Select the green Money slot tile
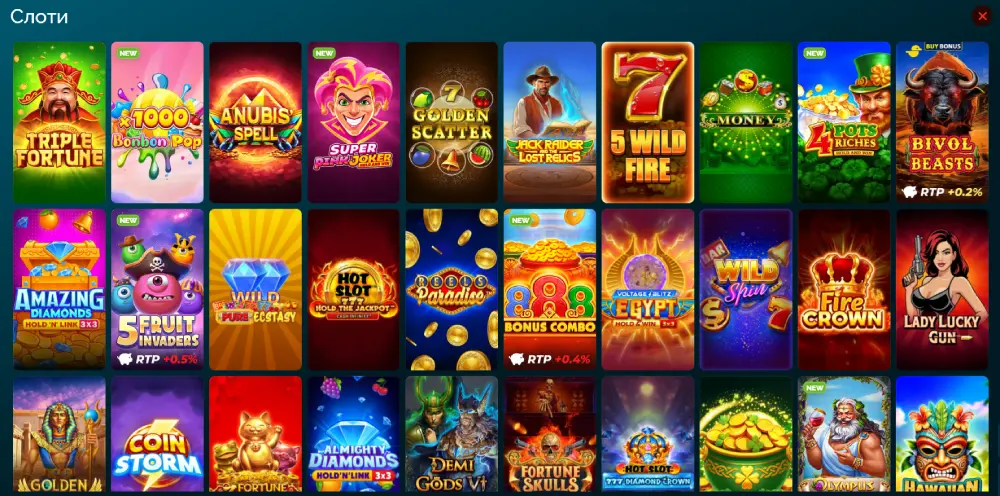This screenshot has width=1000, height=496. (746, 122)
